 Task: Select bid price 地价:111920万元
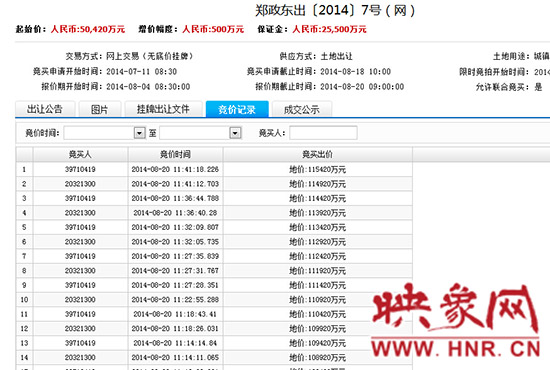[317, 271]
